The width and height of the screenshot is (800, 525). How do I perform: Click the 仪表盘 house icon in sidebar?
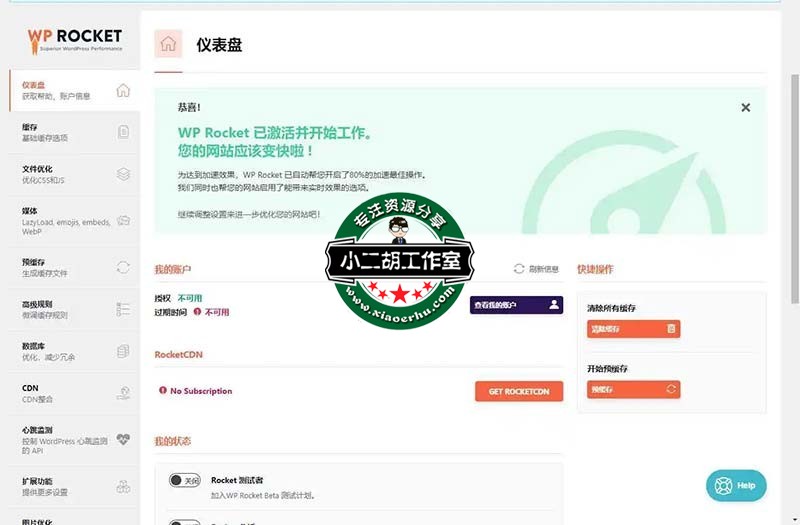tap(123, 91)
